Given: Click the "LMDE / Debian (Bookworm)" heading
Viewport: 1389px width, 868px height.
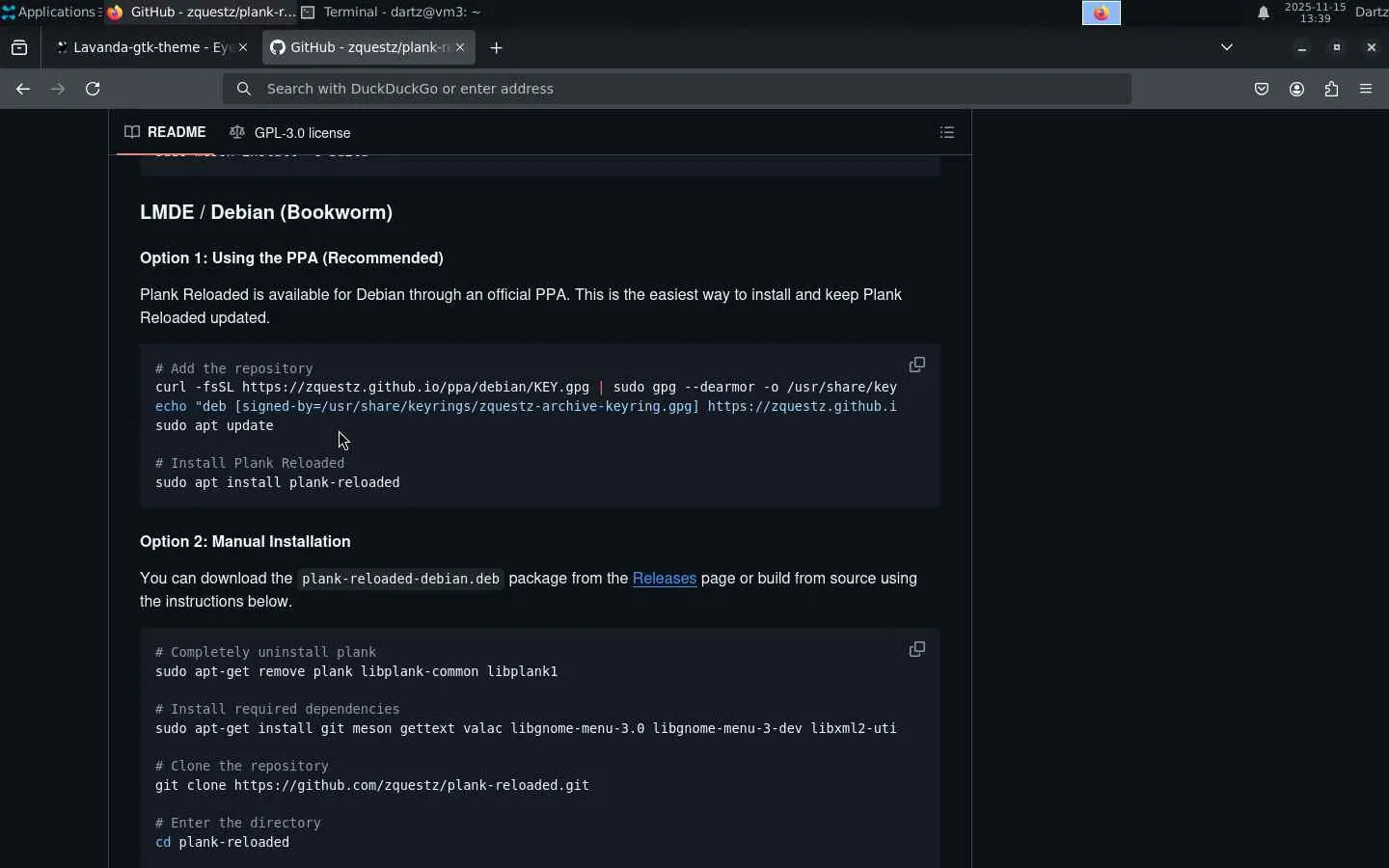Looking at the screenshot, I should [266, 212].
